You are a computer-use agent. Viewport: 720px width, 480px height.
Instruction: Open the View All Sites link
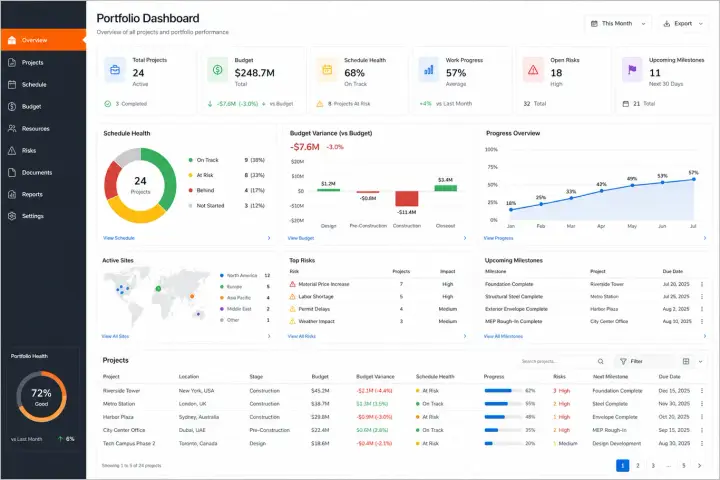click(115, 336)
